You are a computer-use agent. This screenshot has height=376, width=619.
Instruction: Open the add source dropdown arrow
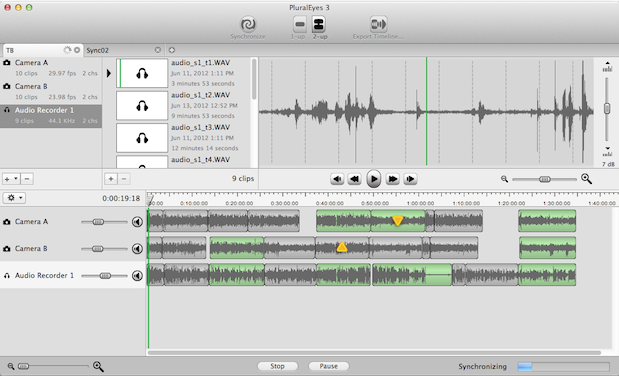point(15,179)
